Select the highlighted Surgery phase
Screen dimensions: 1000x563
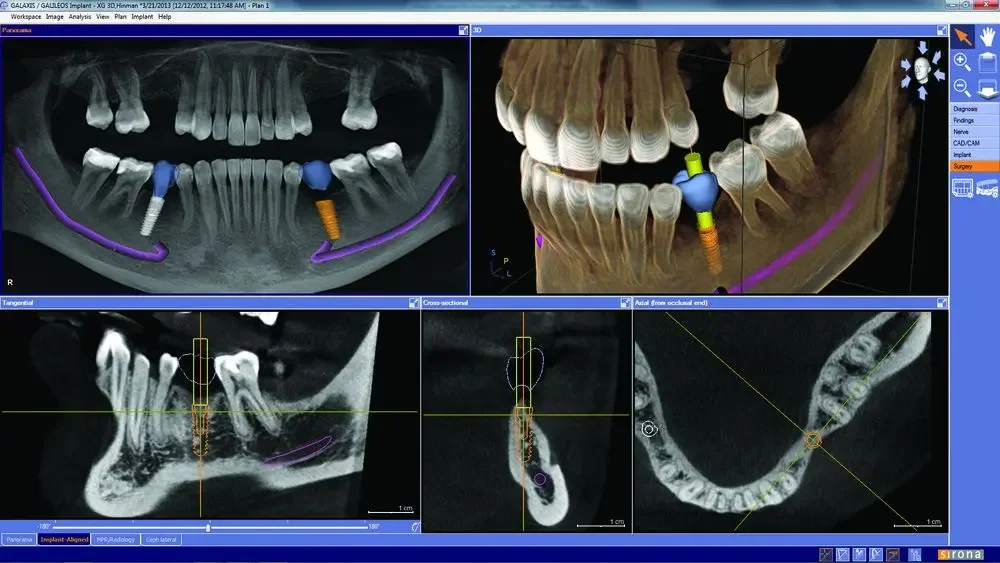(x=974, y=166)
